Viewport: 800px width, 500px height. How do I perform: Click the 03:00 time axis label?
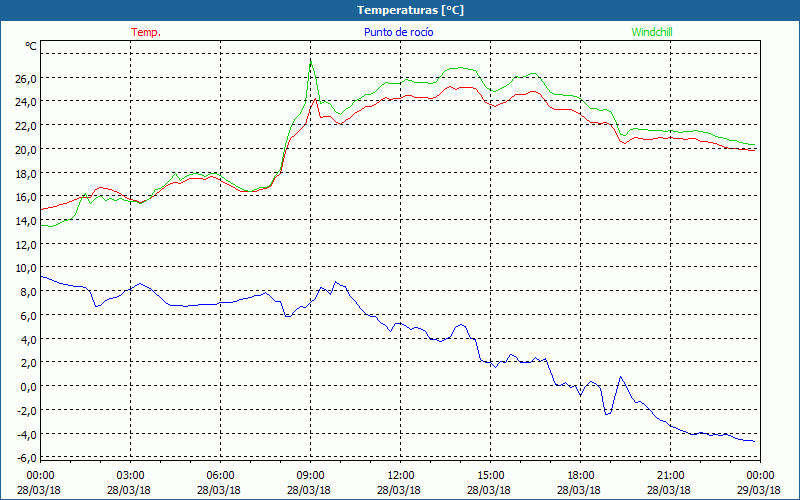point(131,476)
